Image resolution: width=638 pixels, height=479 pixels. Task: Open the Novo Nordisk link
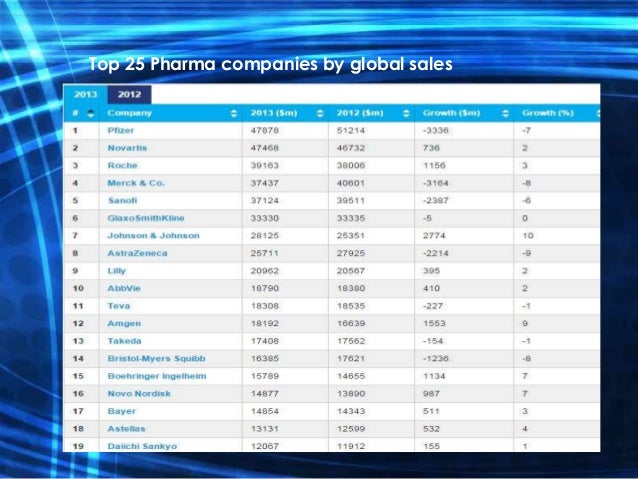[139, 394]
